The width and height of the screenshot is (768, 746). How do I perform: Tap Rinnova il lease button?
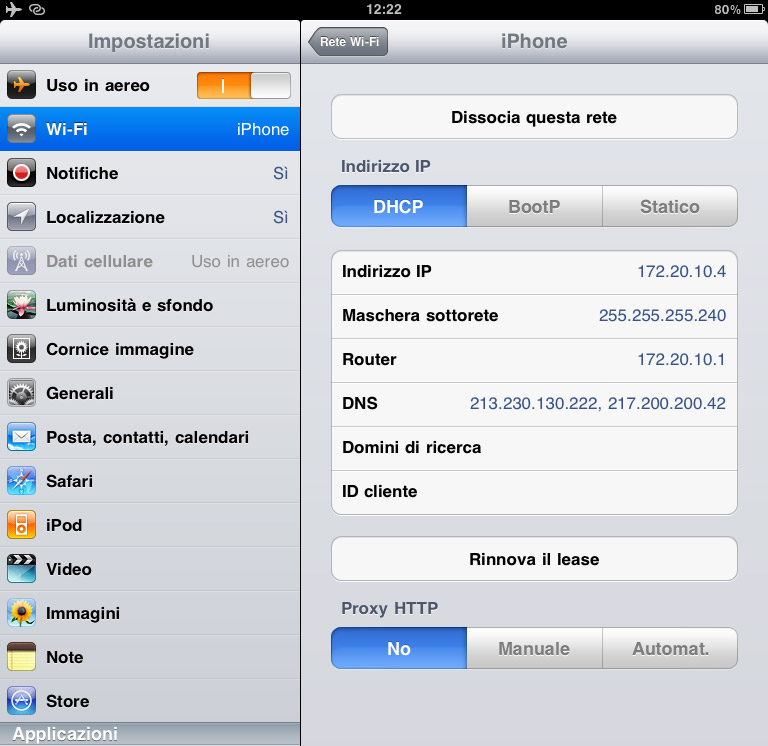coord(534,559)
